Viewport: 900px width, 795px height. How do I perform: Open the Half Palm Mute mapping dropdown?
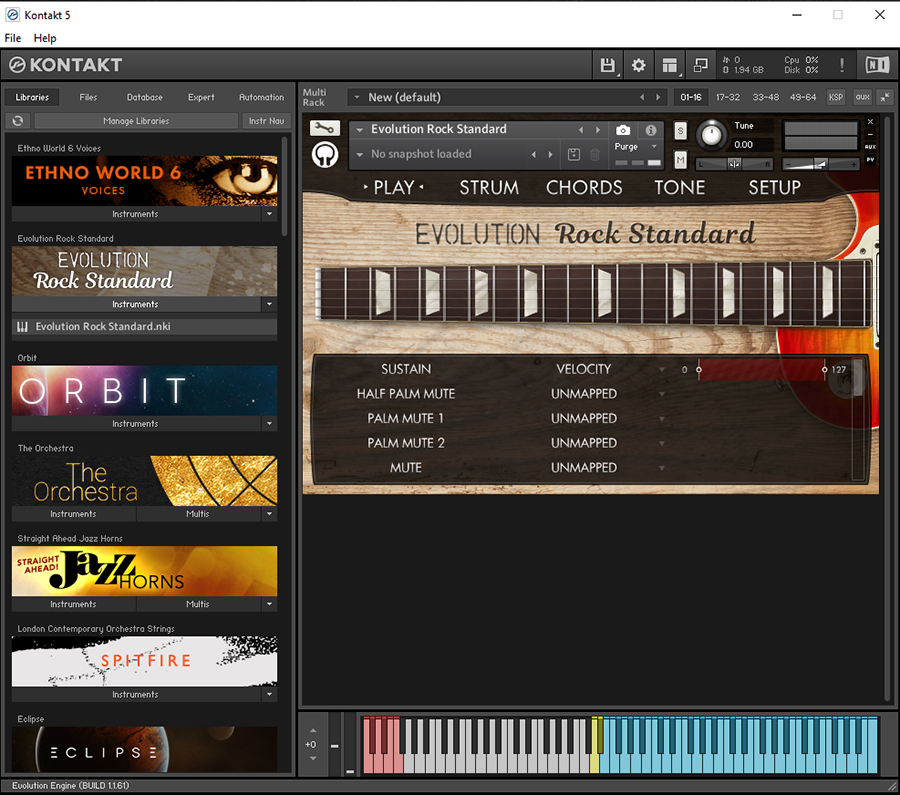pyautogui.click(x=662, y=394)
